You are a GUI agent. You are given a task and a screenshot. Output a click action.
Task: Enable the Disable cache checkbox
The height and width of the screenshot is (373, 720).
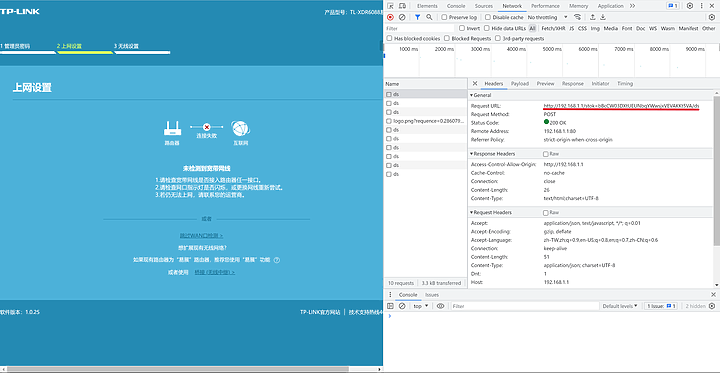coord(487,17)
